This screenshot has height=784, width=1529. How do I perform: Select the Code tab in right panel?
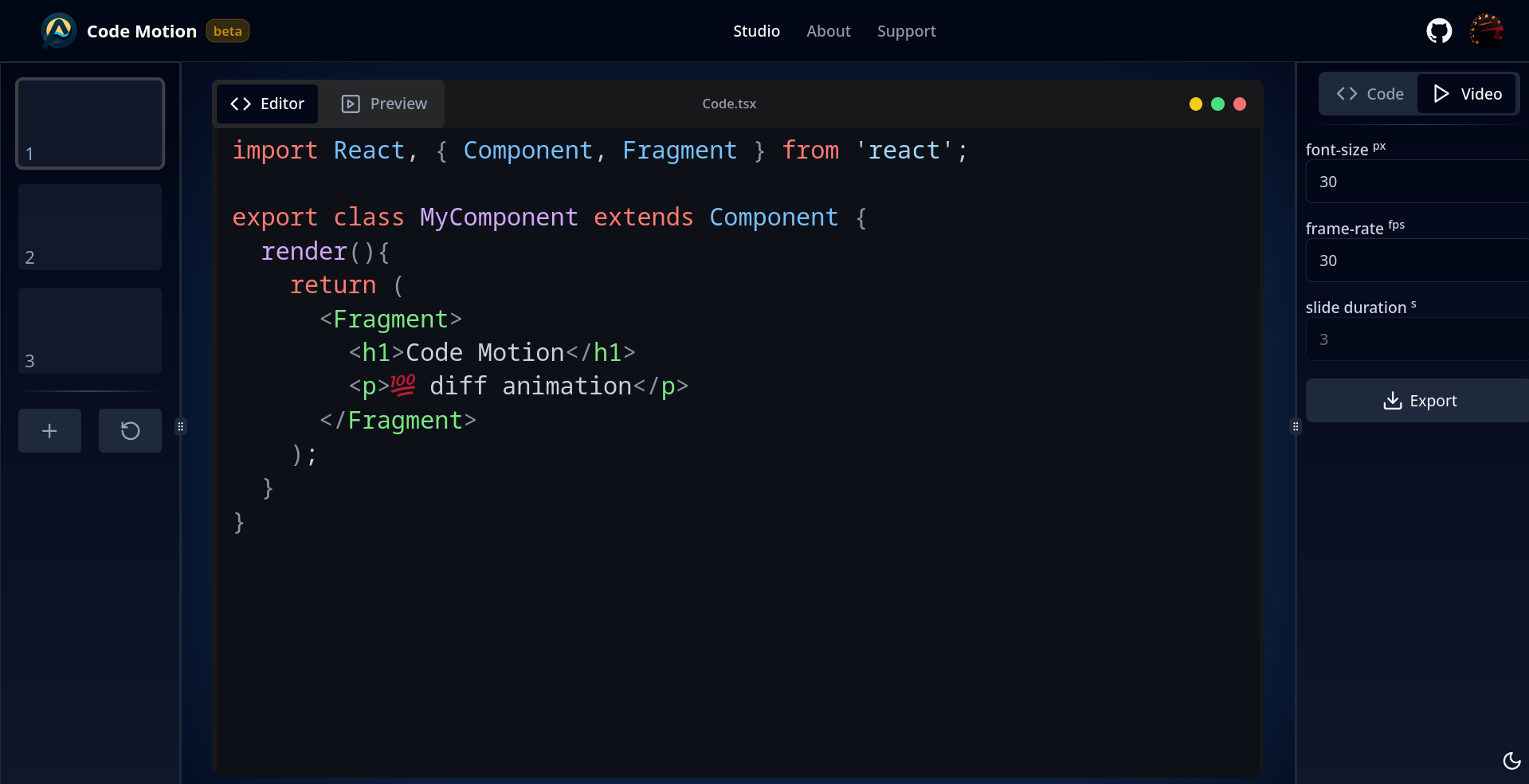1370,94
